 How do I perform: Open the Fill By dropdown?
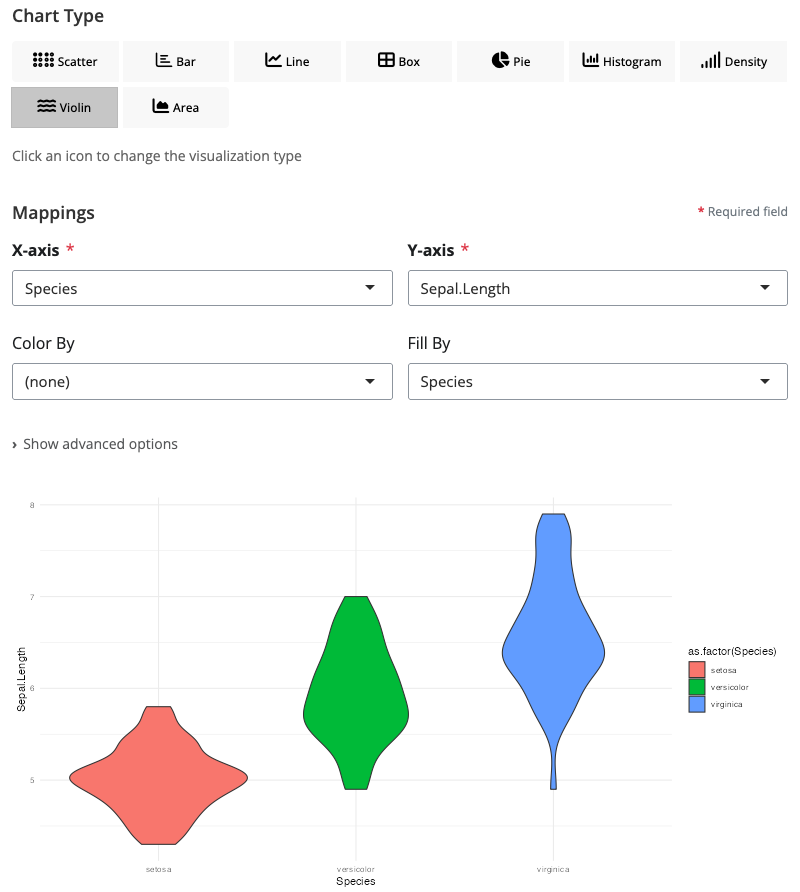(597, 381)
